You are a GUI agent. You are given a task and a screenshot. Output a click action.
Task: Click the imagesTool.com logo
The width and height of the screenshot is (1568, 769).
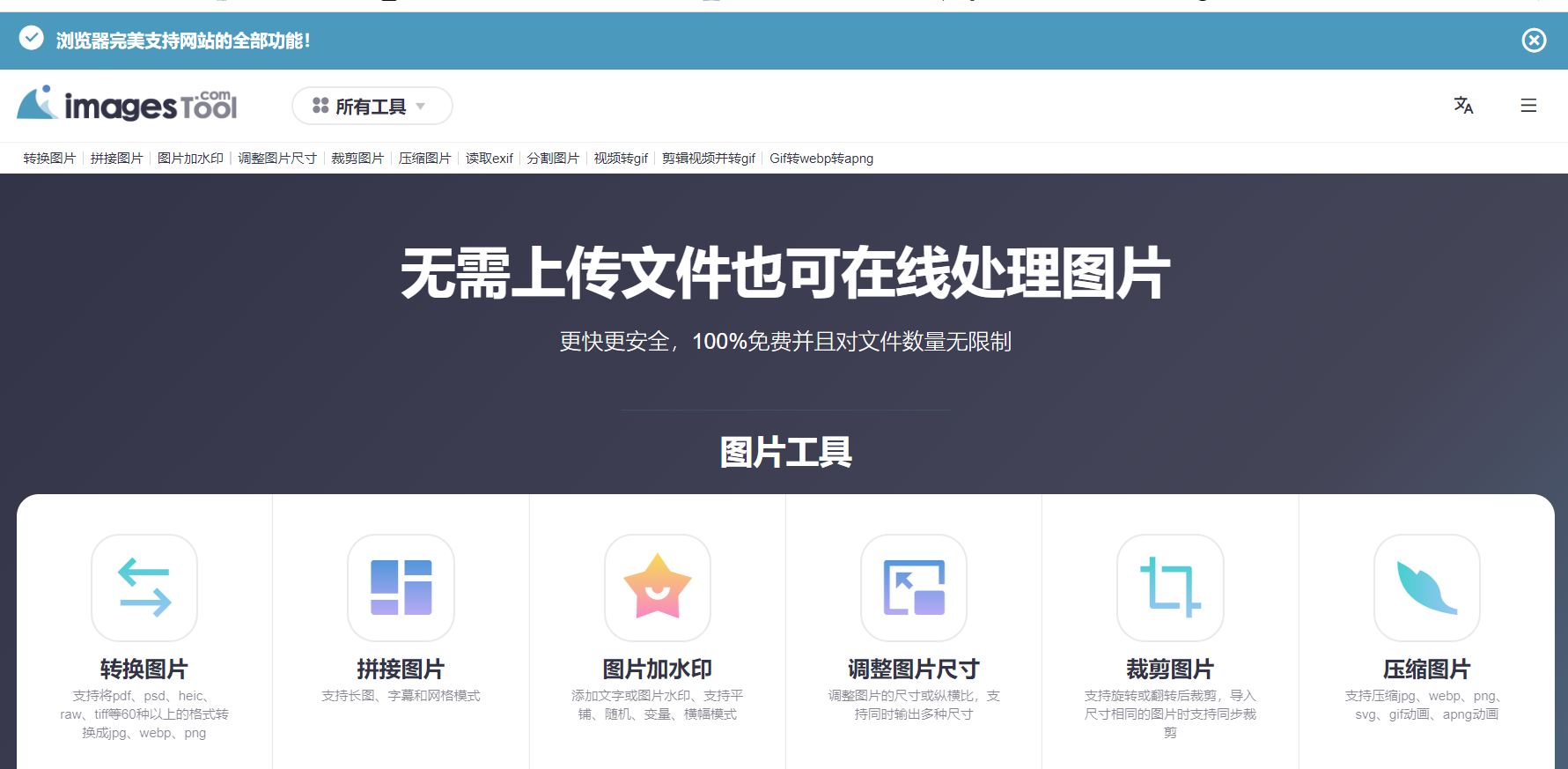click(x=128, y=105)
